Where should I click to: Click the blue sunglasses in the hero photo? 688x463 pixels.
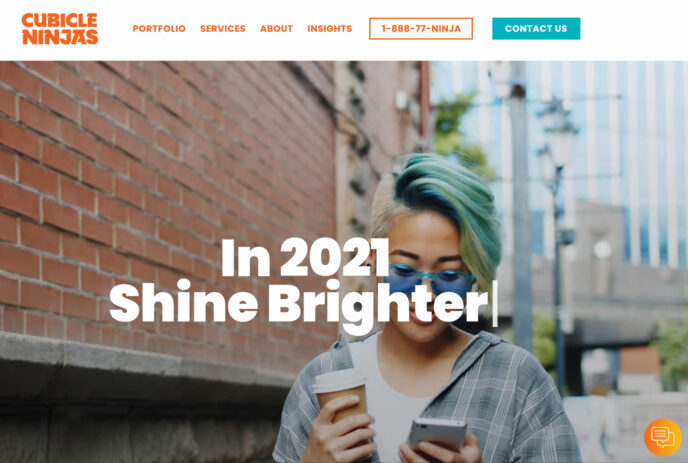[429, 281]
